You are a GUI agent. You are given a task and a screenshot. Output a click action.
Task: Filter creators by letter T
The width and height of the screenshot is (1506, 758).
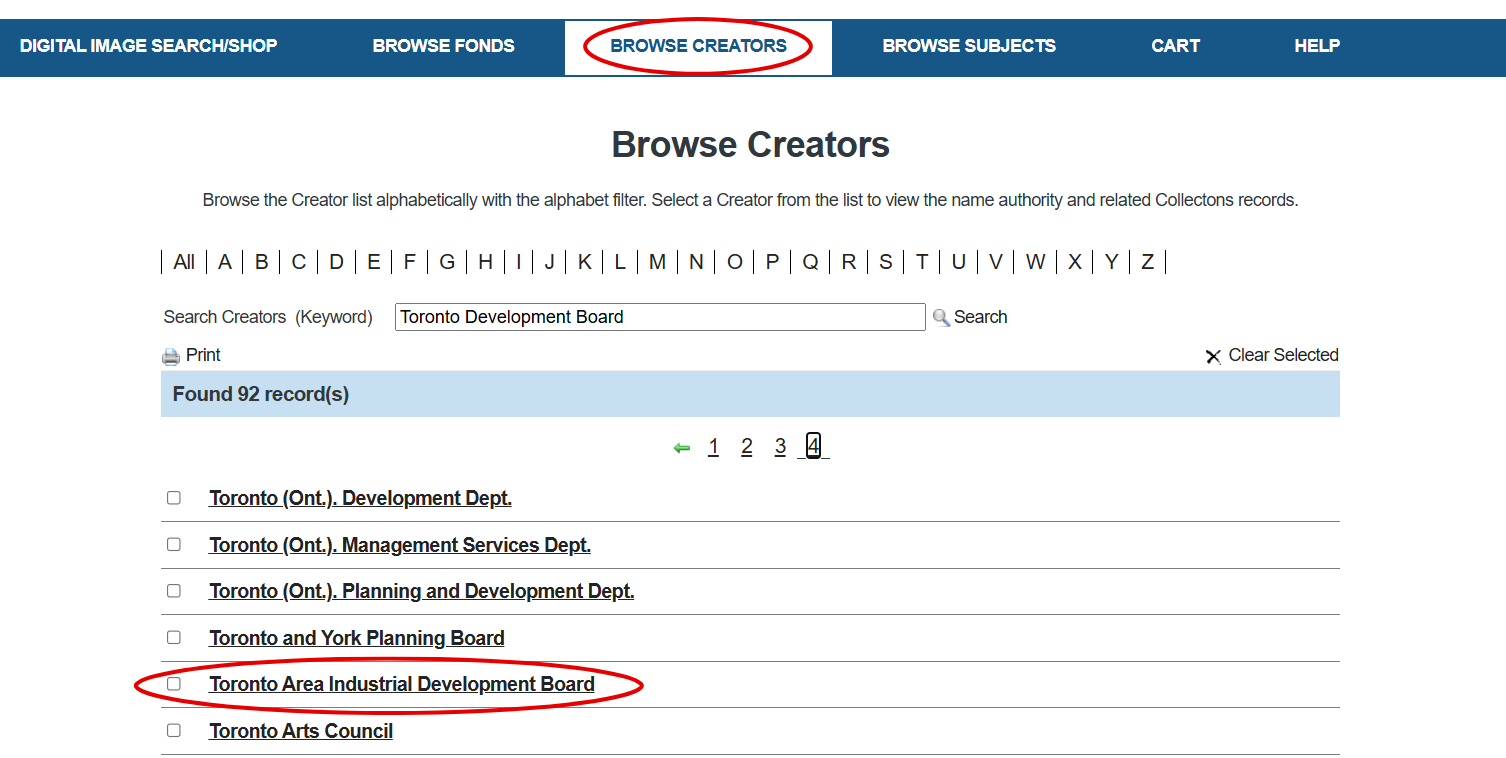(922, 262)
